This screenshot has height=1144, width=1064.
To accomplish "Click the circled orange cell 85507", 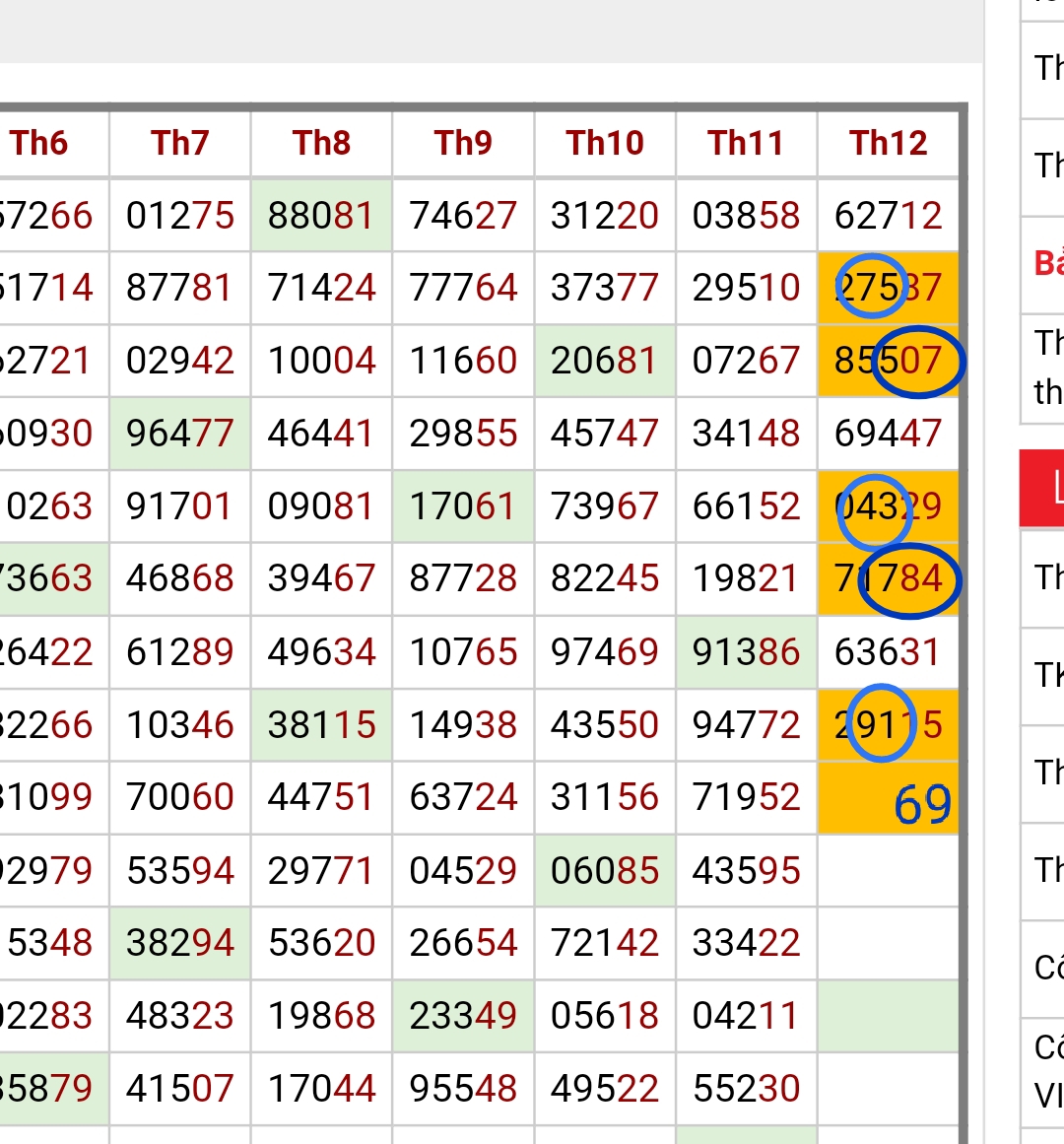I will (889, 362).
